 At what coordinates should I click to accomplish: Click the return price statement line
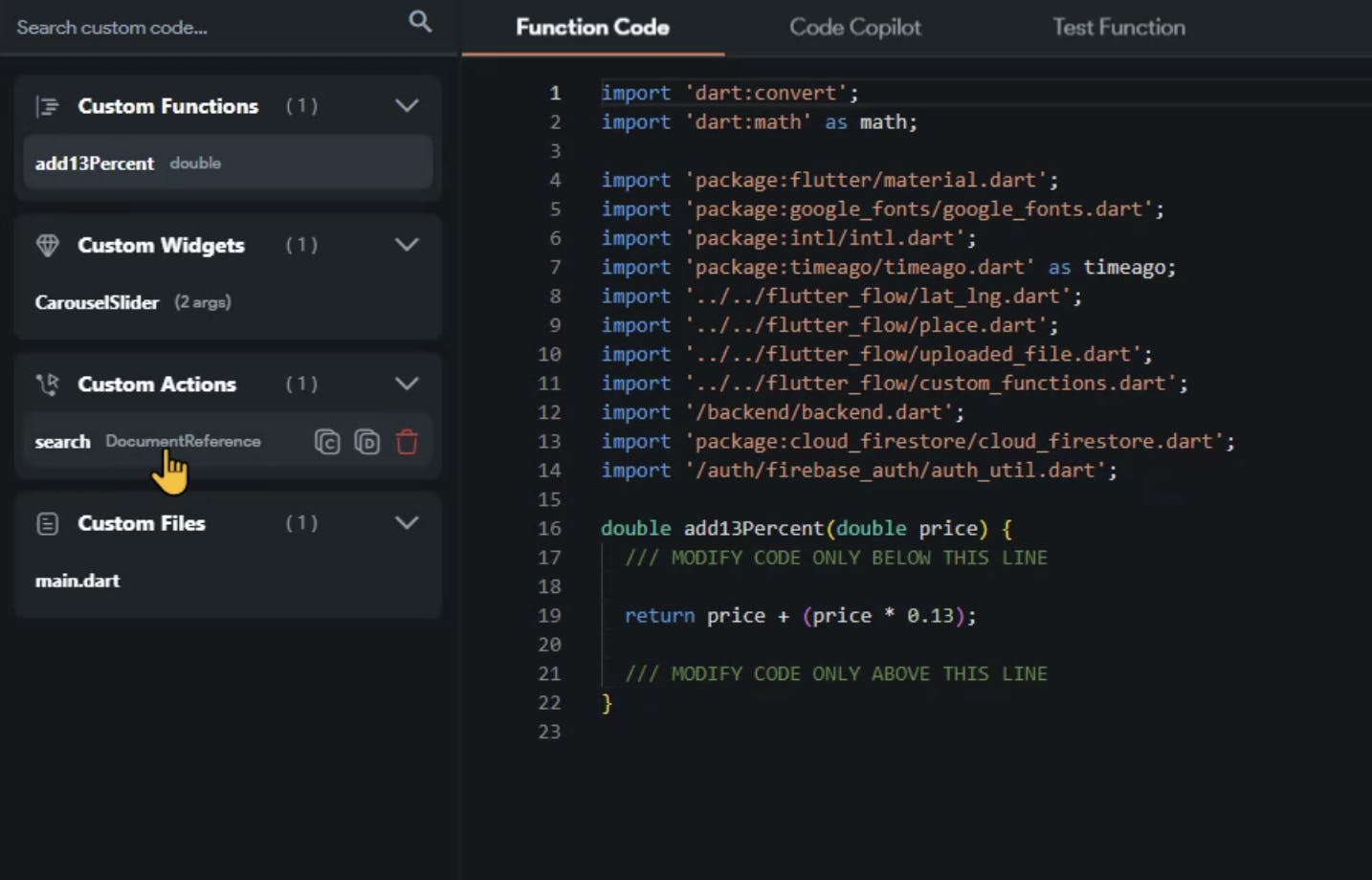[800, 616]
